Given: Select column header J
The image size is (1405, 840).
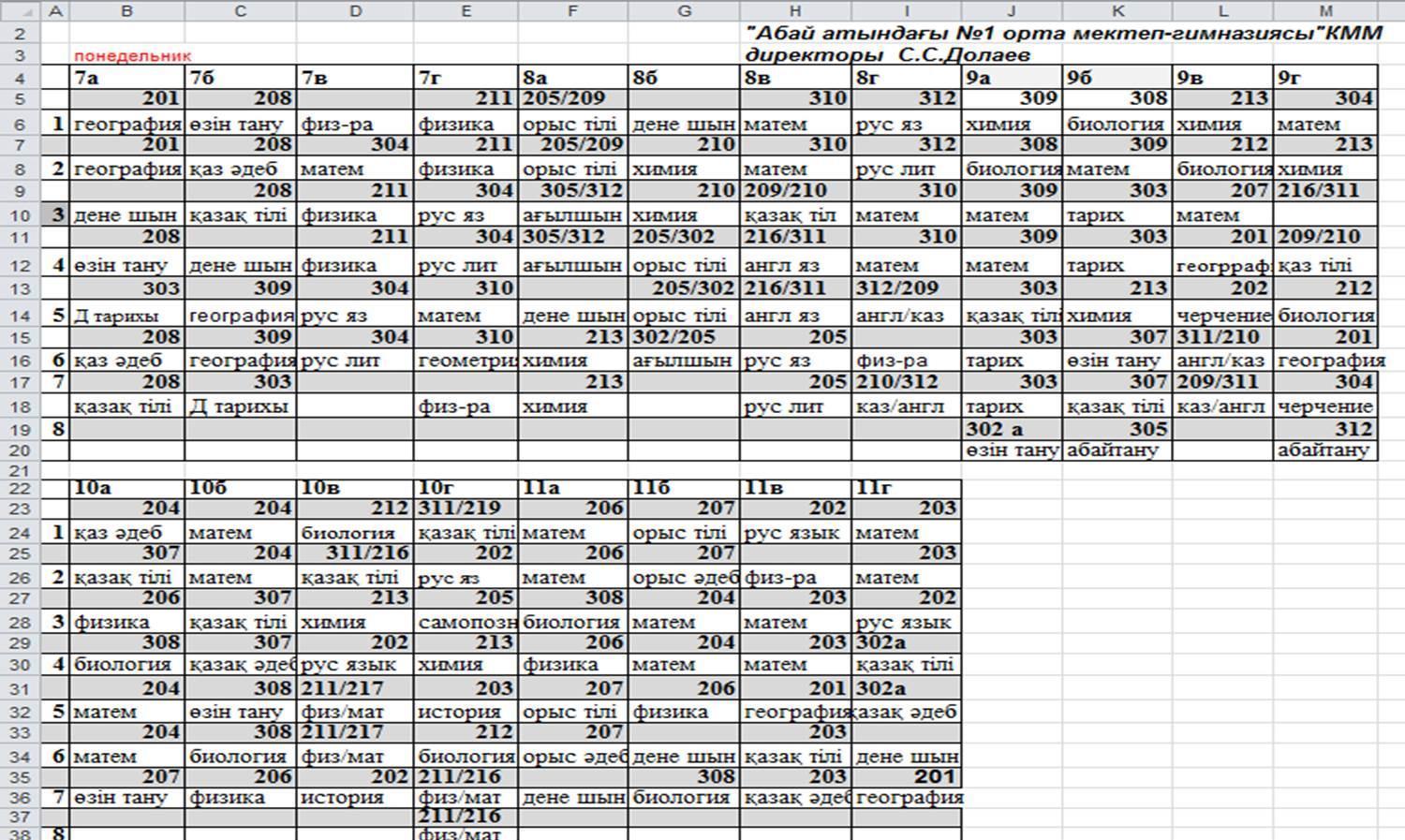Looking at the screenshot, I should point(1012,11).
